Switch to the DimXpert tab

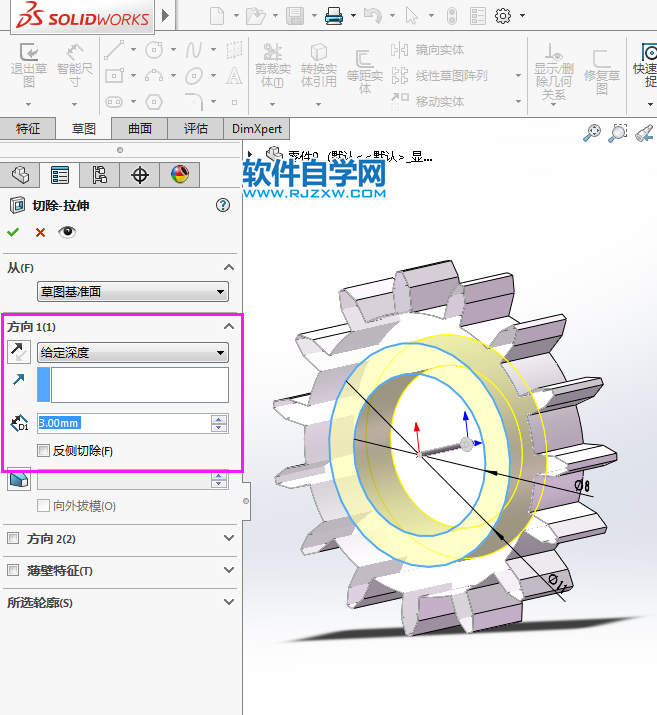click(x=257, y=129)
